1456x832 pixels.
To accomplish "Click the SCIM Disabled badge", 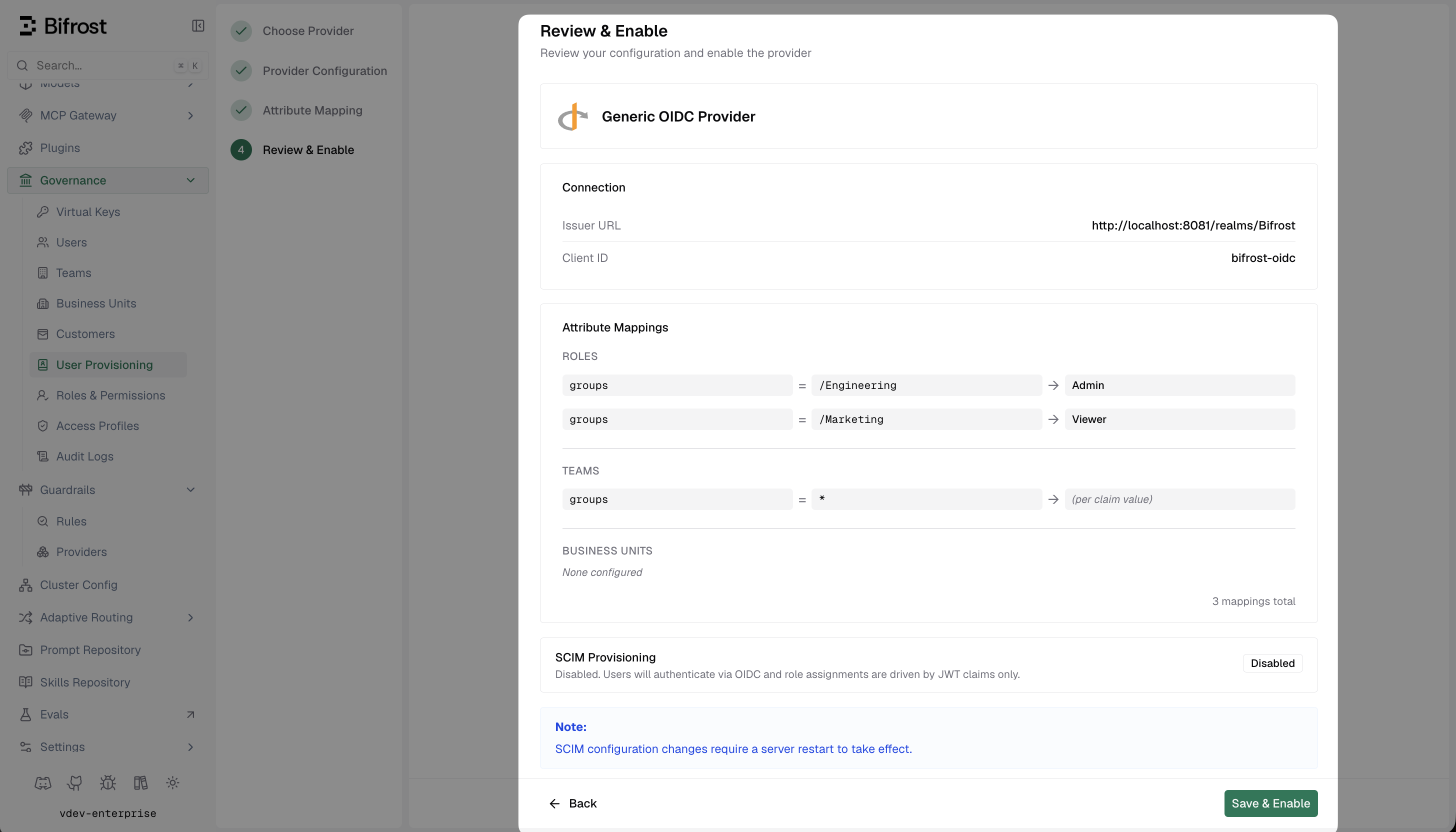I will 1272,663.
